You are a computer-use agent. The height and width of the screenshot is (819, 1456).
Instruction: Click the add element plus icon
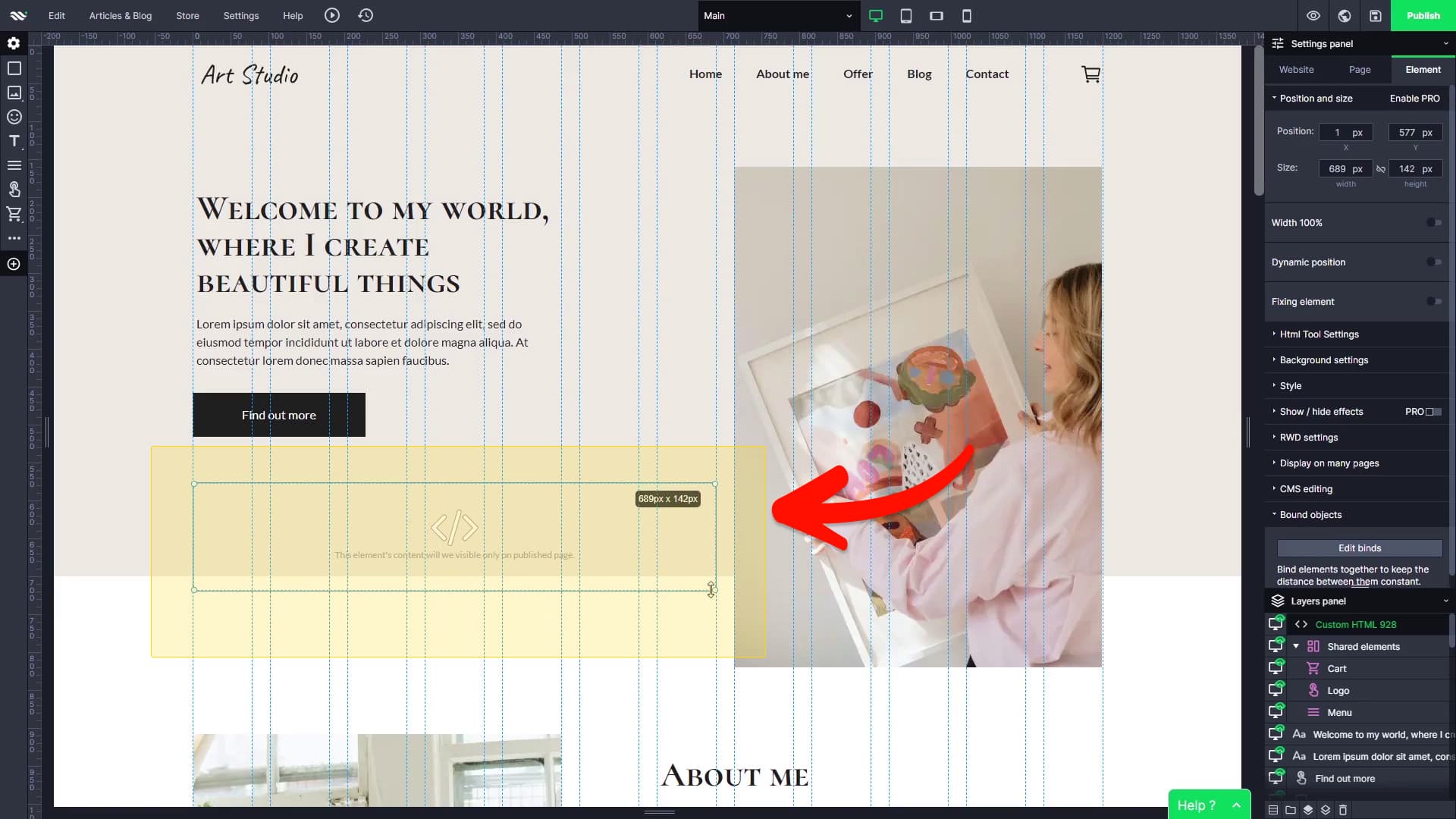coord(14,264)
